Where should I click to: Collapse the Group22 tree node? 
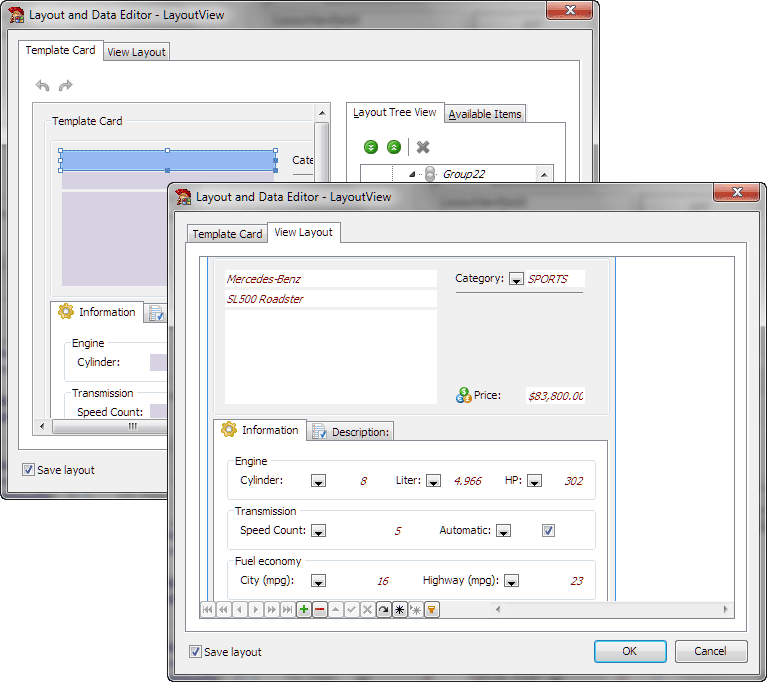click(x=412, y=174)
